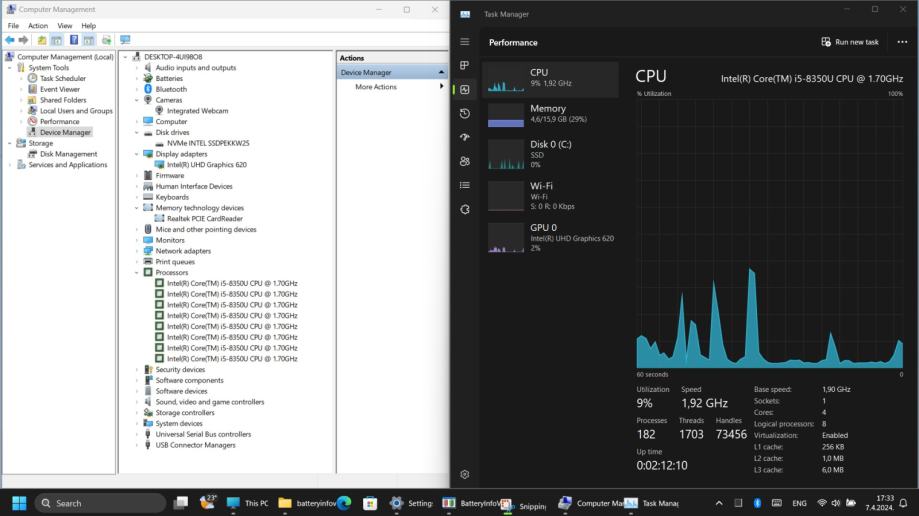Click ENG language indicator in taskbar
919x516 pixels.
click(x=799, y=503)
